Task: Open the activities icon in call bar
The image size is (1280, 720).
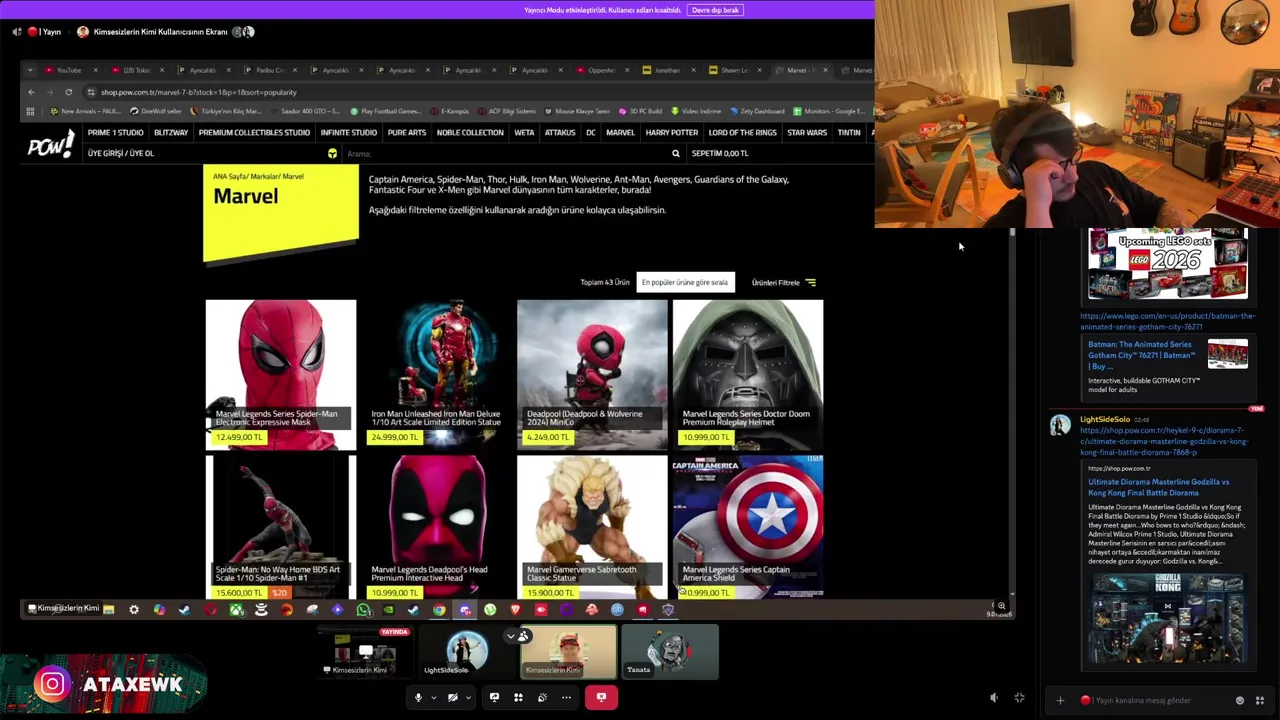Action: click(518, 697)
